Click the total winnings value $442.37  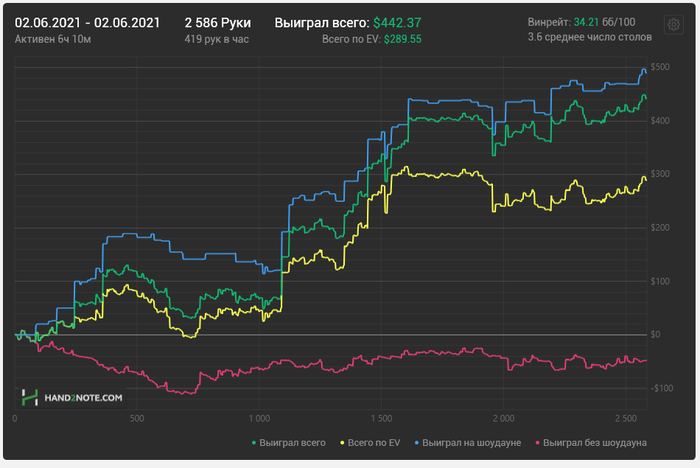click(x=397, y=23)
